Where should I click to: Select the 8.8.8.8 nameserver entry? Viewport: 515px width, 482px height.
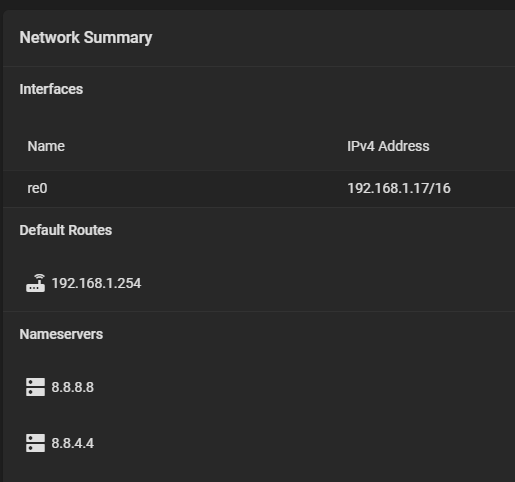[x=73, y=387]
